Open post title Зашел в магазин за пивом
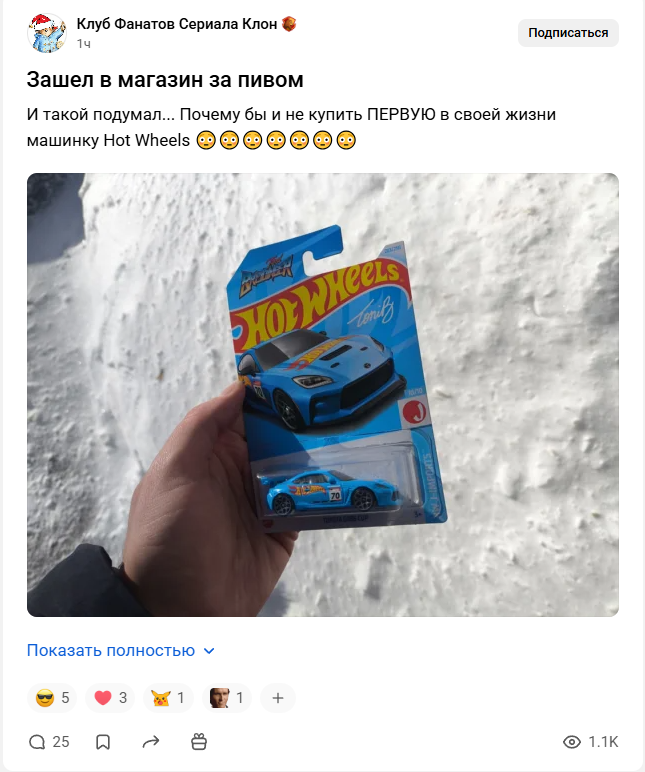The width and height of the screenshot is (645, 772). point(165,80)
